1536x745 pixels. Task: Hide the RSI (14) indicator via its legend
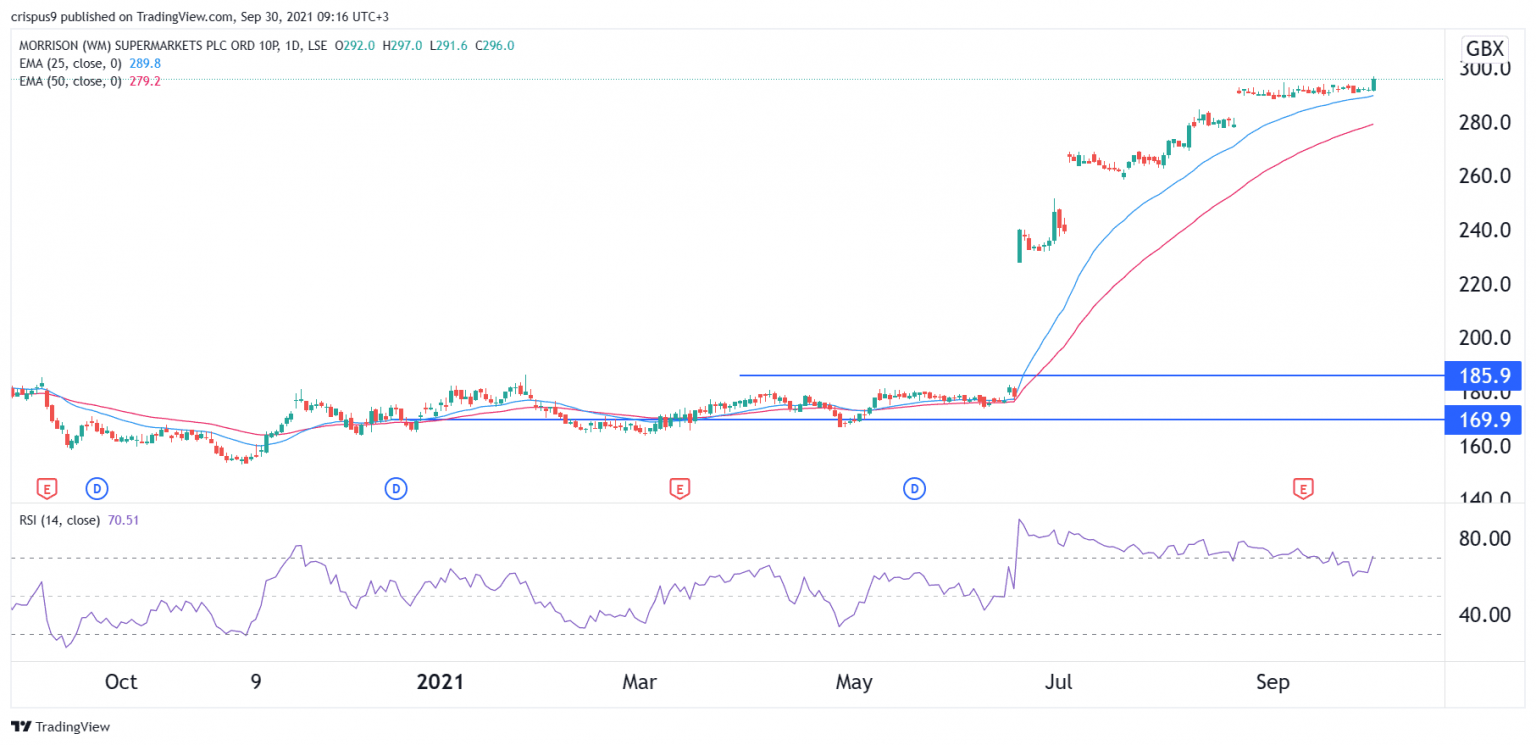click(60, 520)
